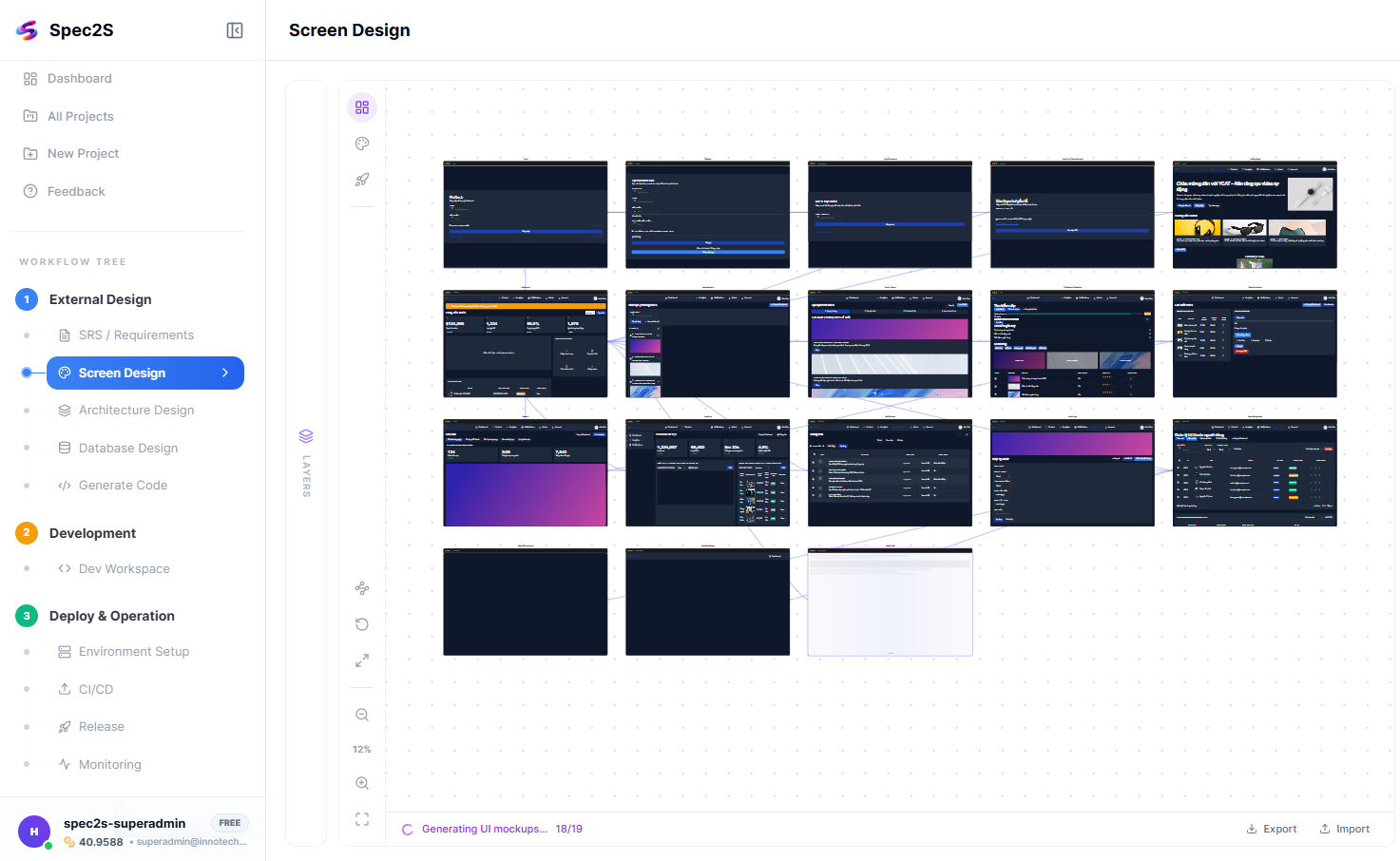The image size is (1400, 861).
Task: Expand Screen Design chevron arrow
Action: [225, 373]
